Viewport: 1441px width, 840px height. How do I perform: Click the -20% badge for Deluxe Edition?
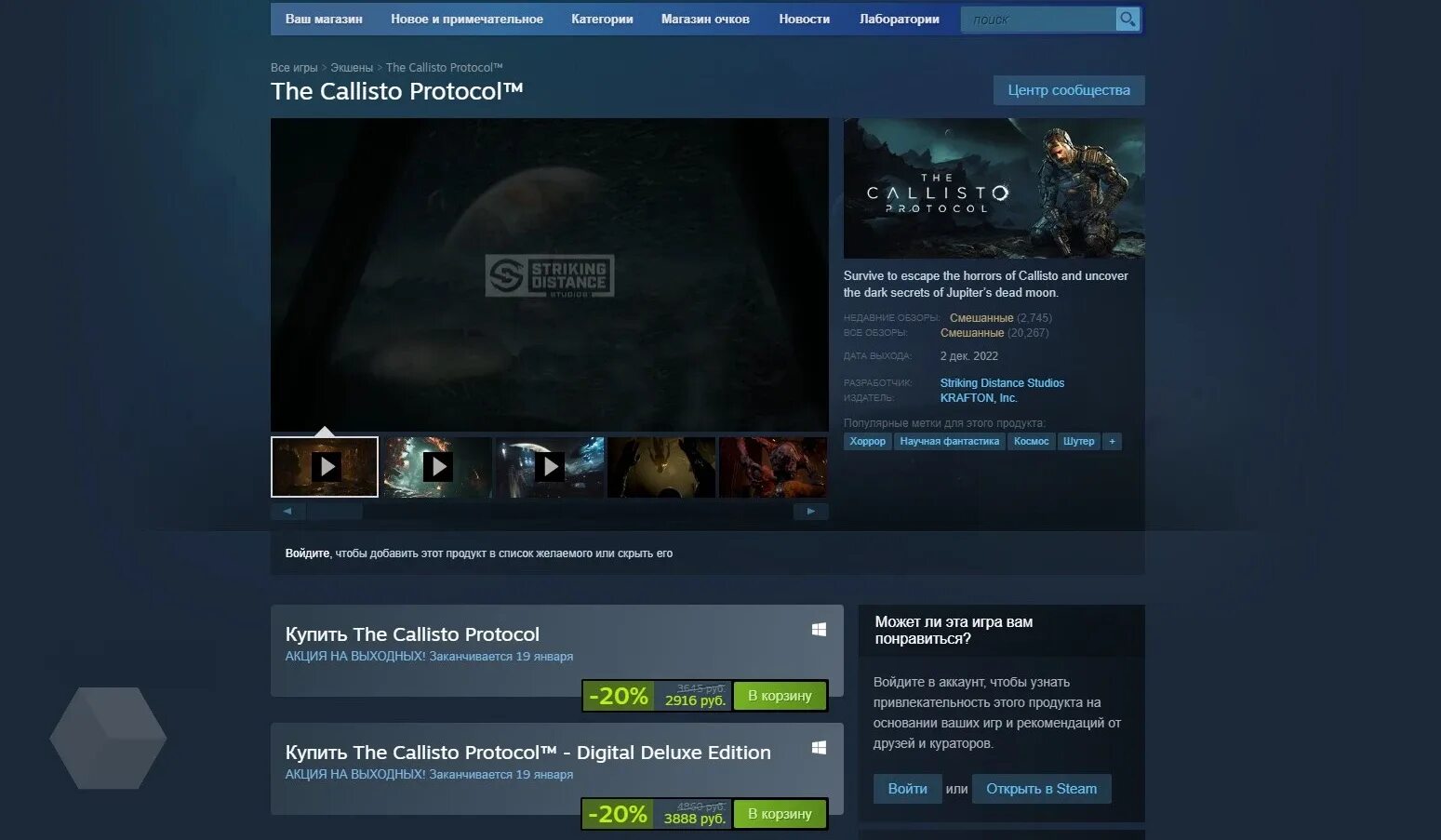click(618, 814)
